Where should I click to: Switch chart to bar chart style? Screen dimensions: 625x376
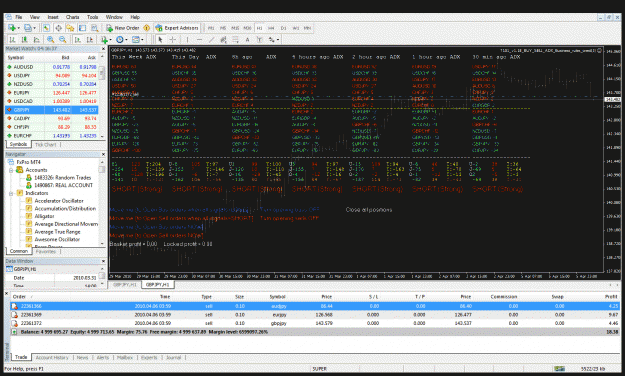(x=12, y=39)
